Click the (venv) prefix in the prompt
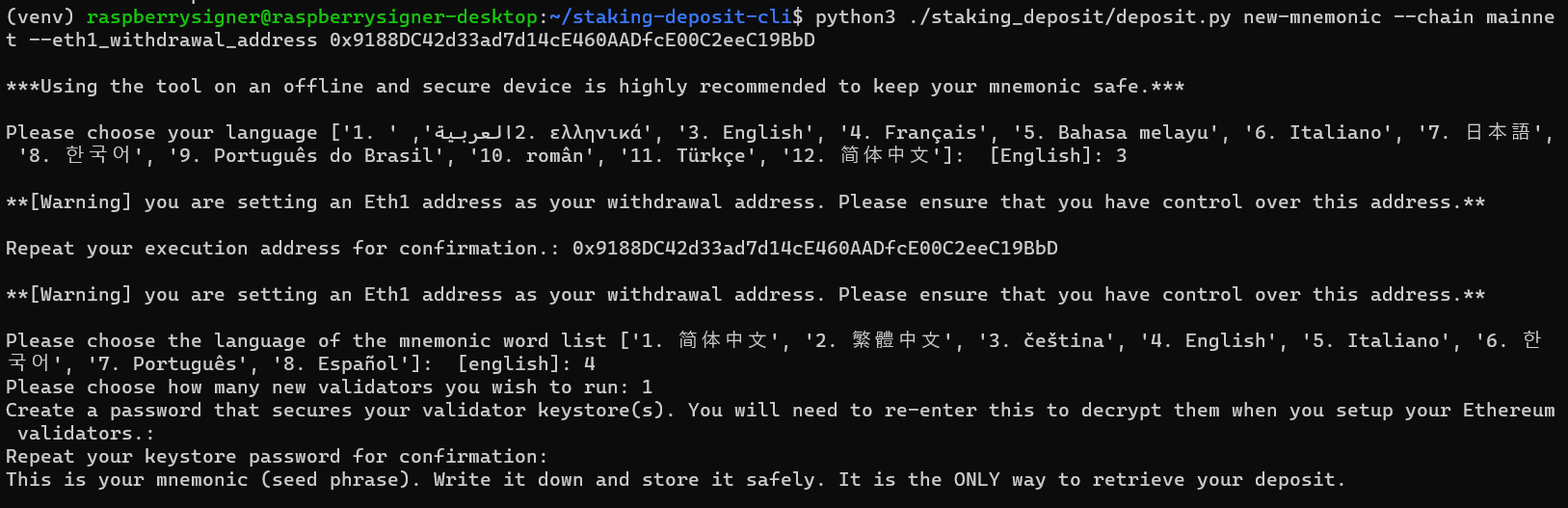This screenshot has width=1568, height=508. coord(40,16)
